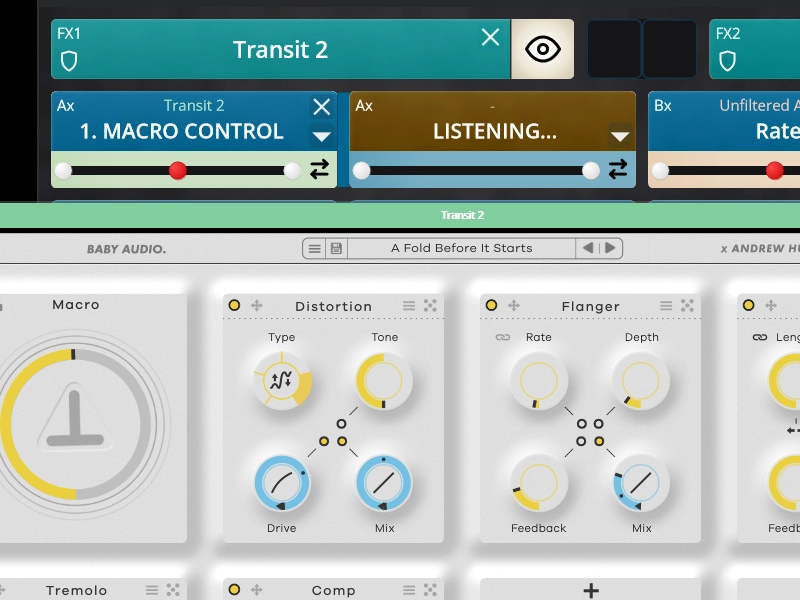The height and width of the screenshot is (600, 800).
Task: Click the Distortion Type selector knob
Action: (282, 380)
